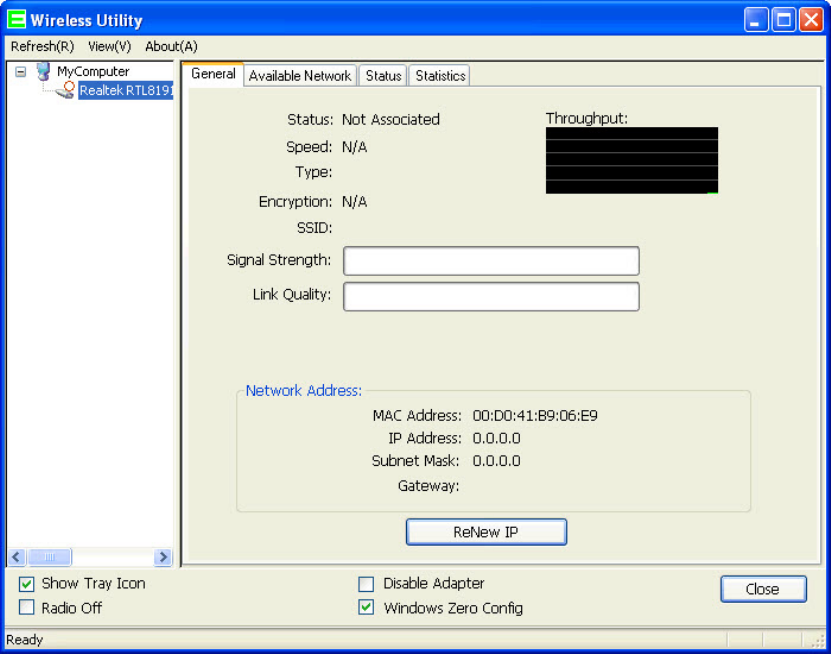Close the window with the red X
Screen dimensions: 831x654
tap(811, 20)
